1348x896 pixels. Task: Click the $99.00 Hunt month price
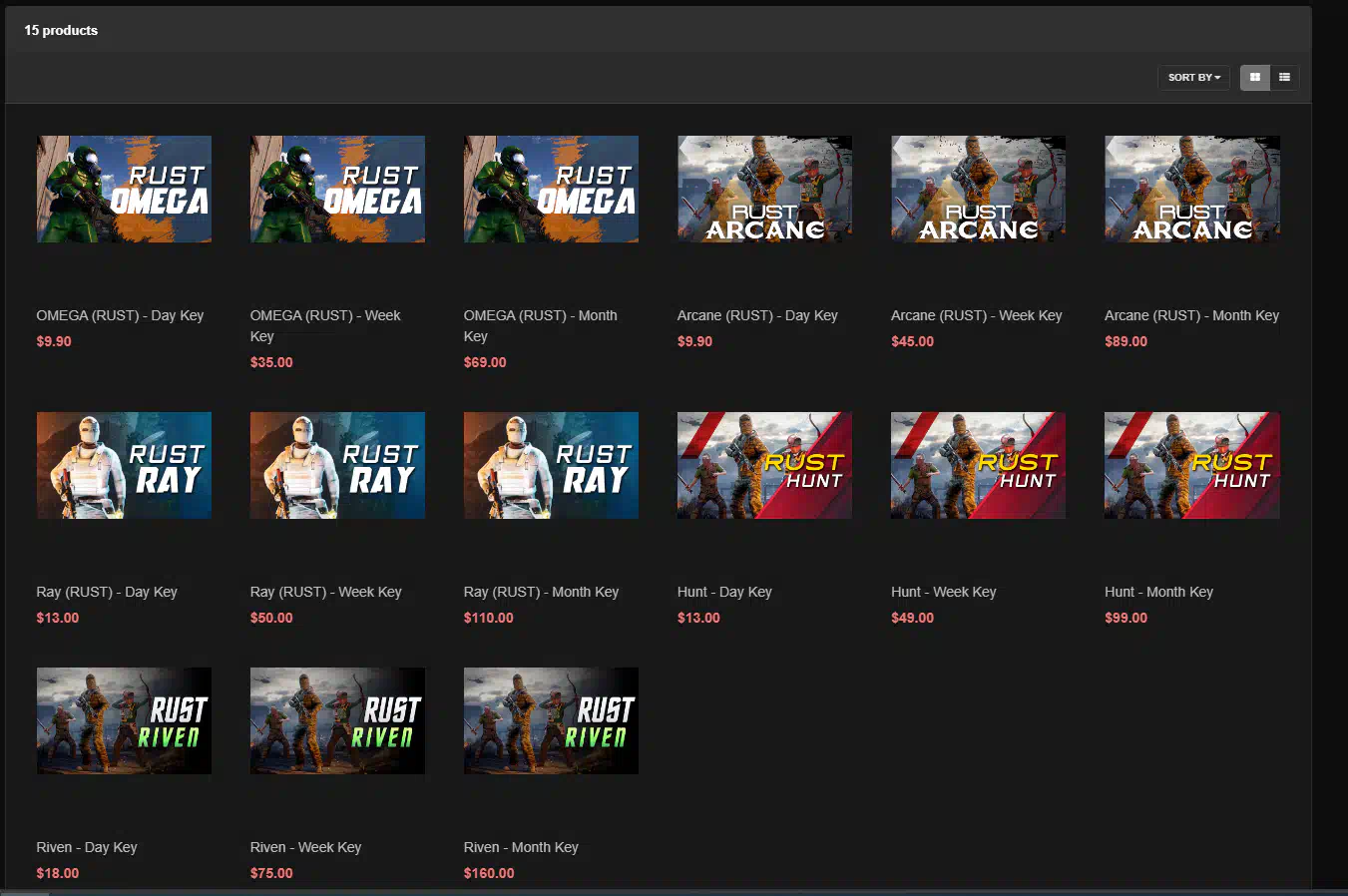tap(1125, 618)
